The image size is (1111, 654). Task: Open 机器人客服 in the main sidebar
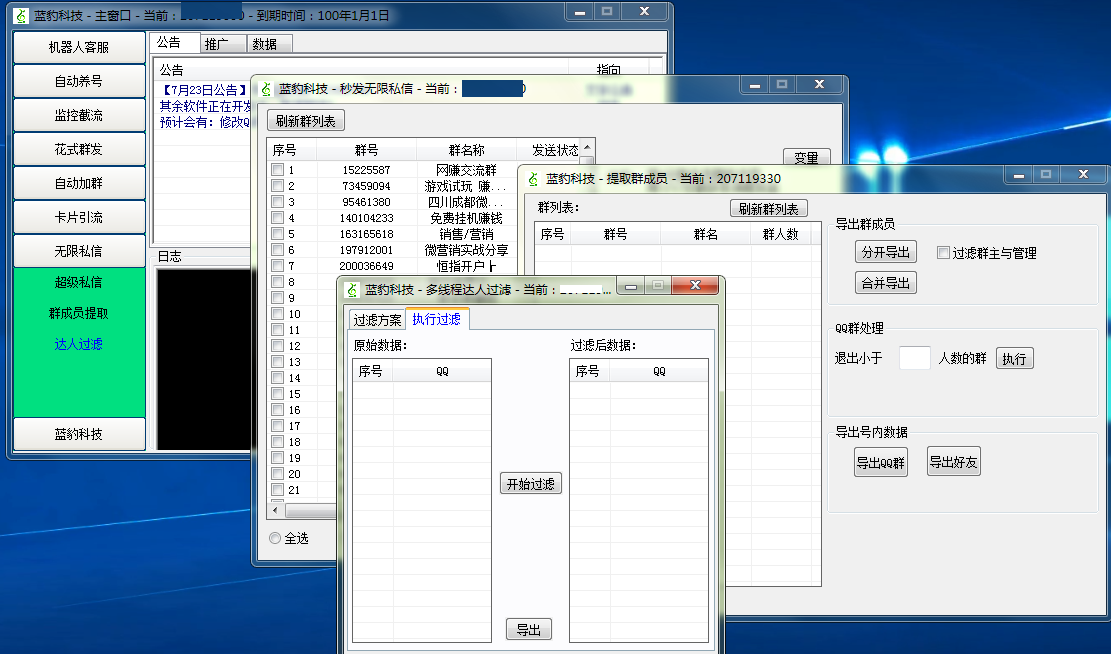click(79, 47)
